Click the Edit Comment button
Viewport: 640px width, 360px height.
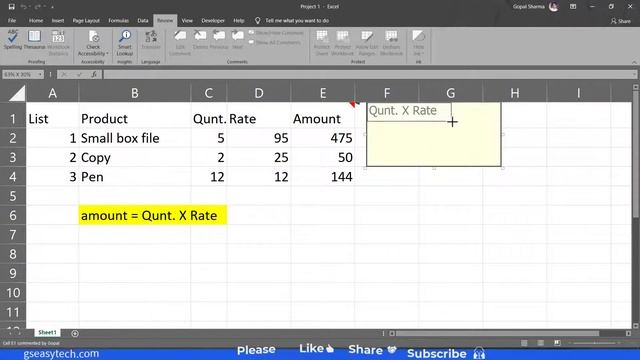[x=180, y=42]
